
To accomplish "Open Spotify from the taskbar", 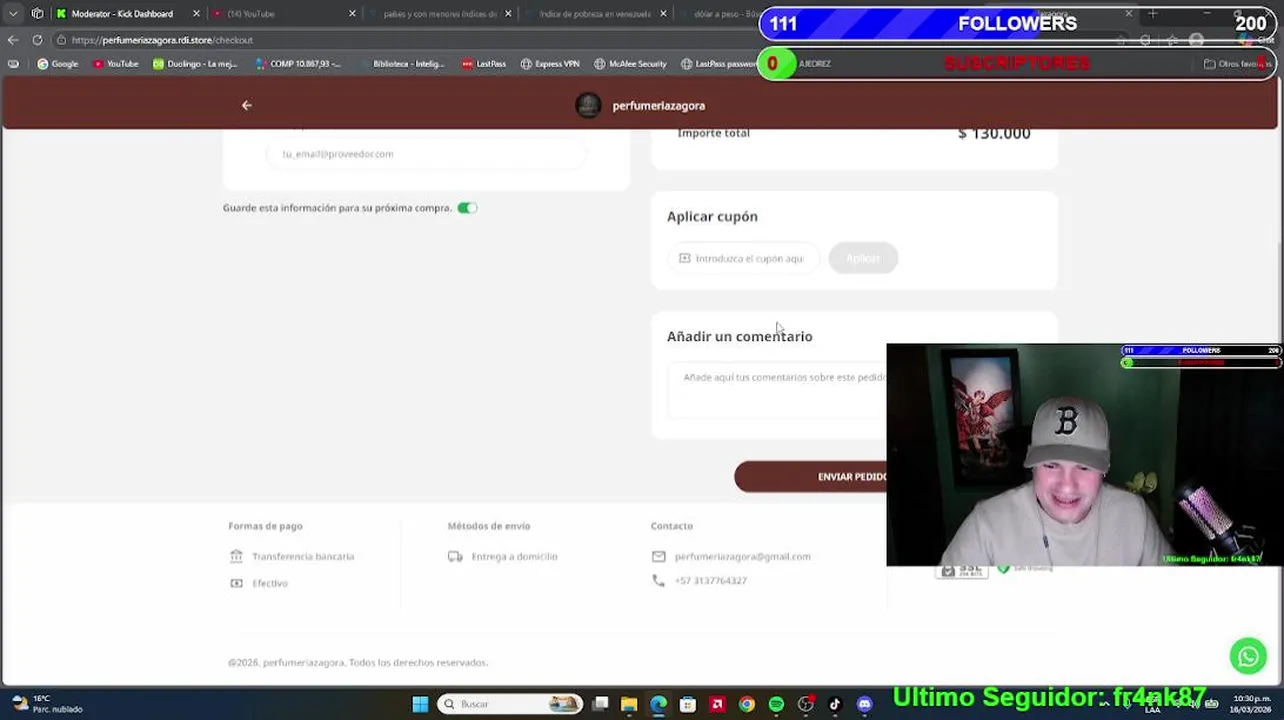I will 776,704.
